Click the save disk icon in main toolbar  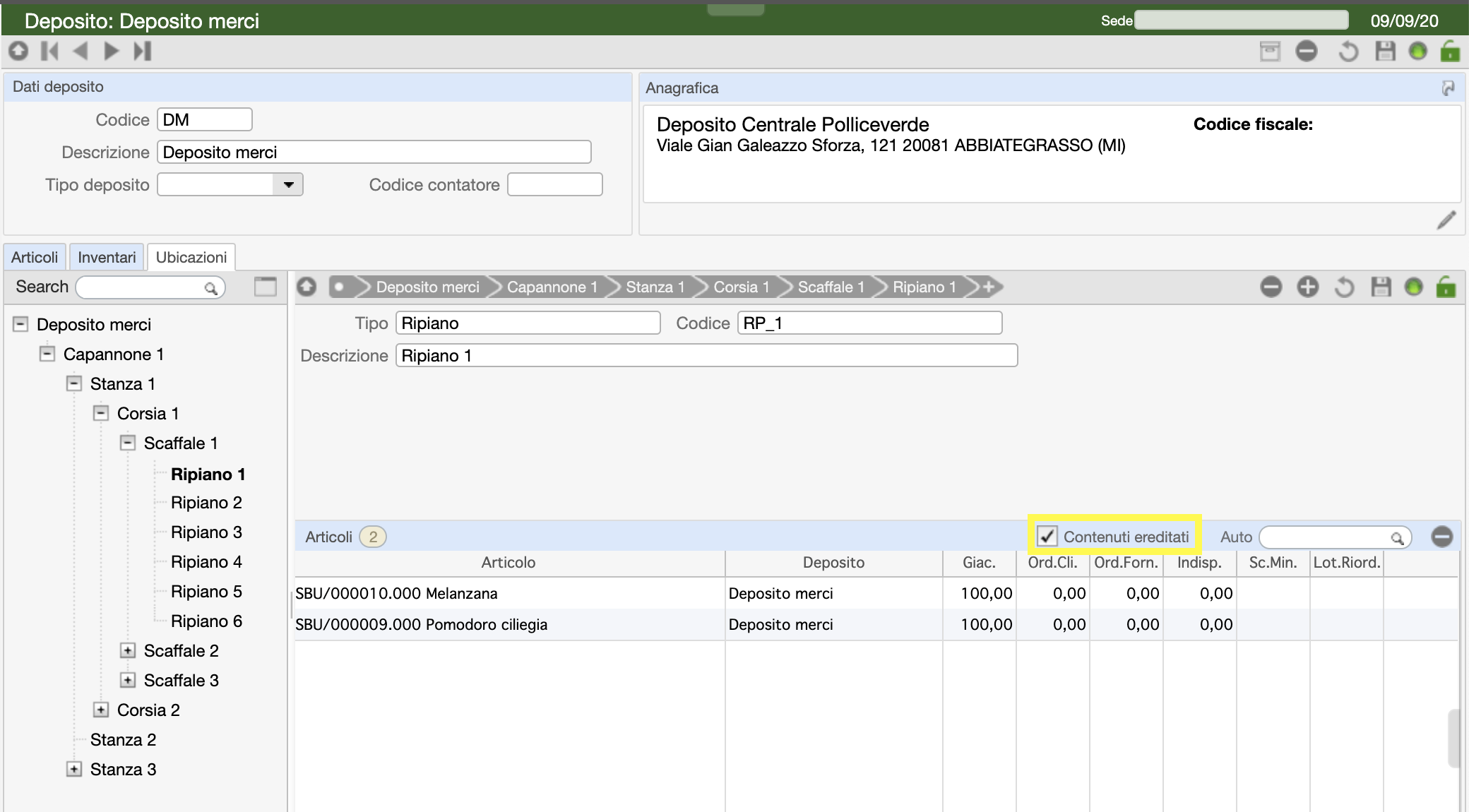click(1385, 51)
